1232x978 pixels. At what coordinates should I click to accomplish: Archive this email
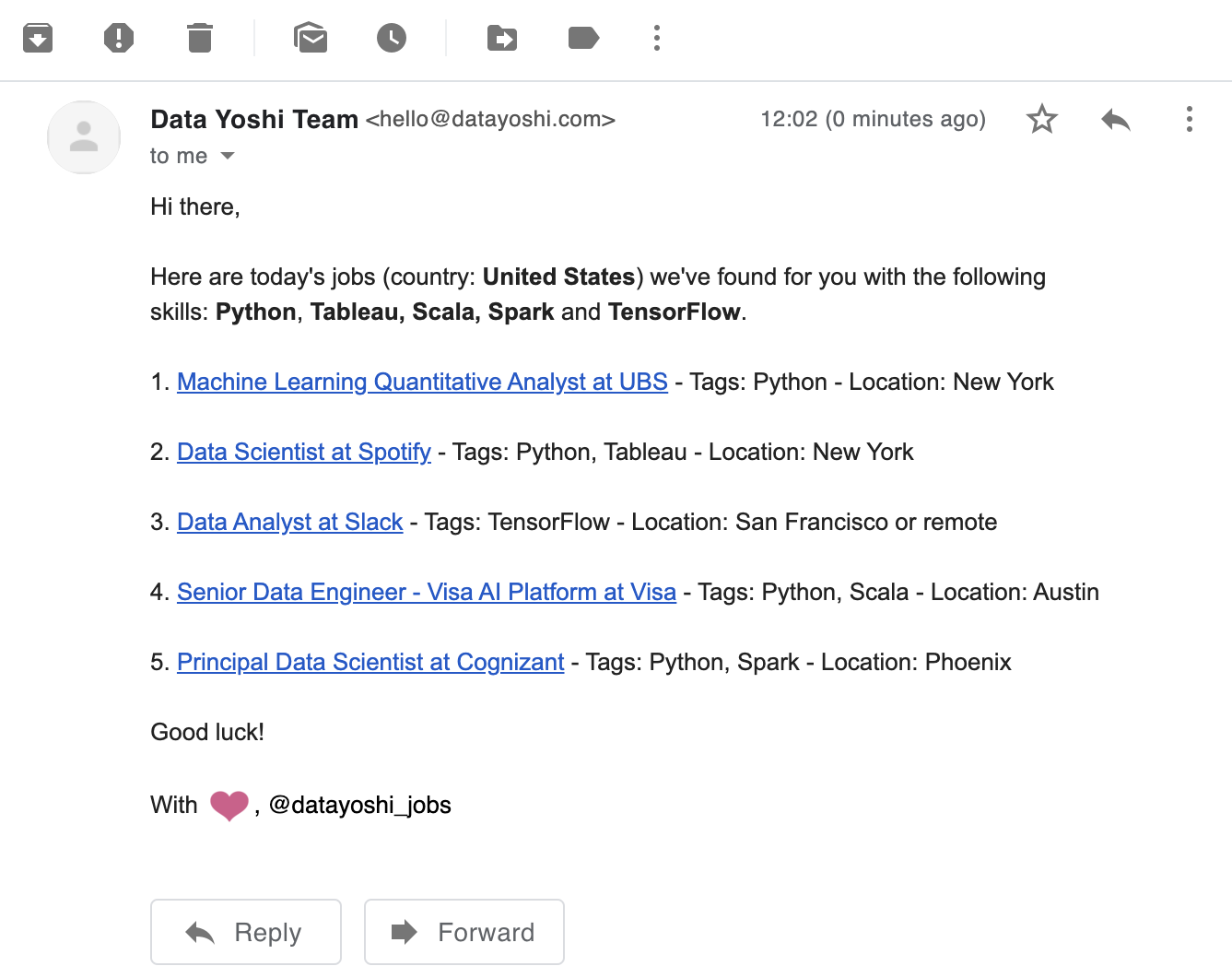pos(38,38)
